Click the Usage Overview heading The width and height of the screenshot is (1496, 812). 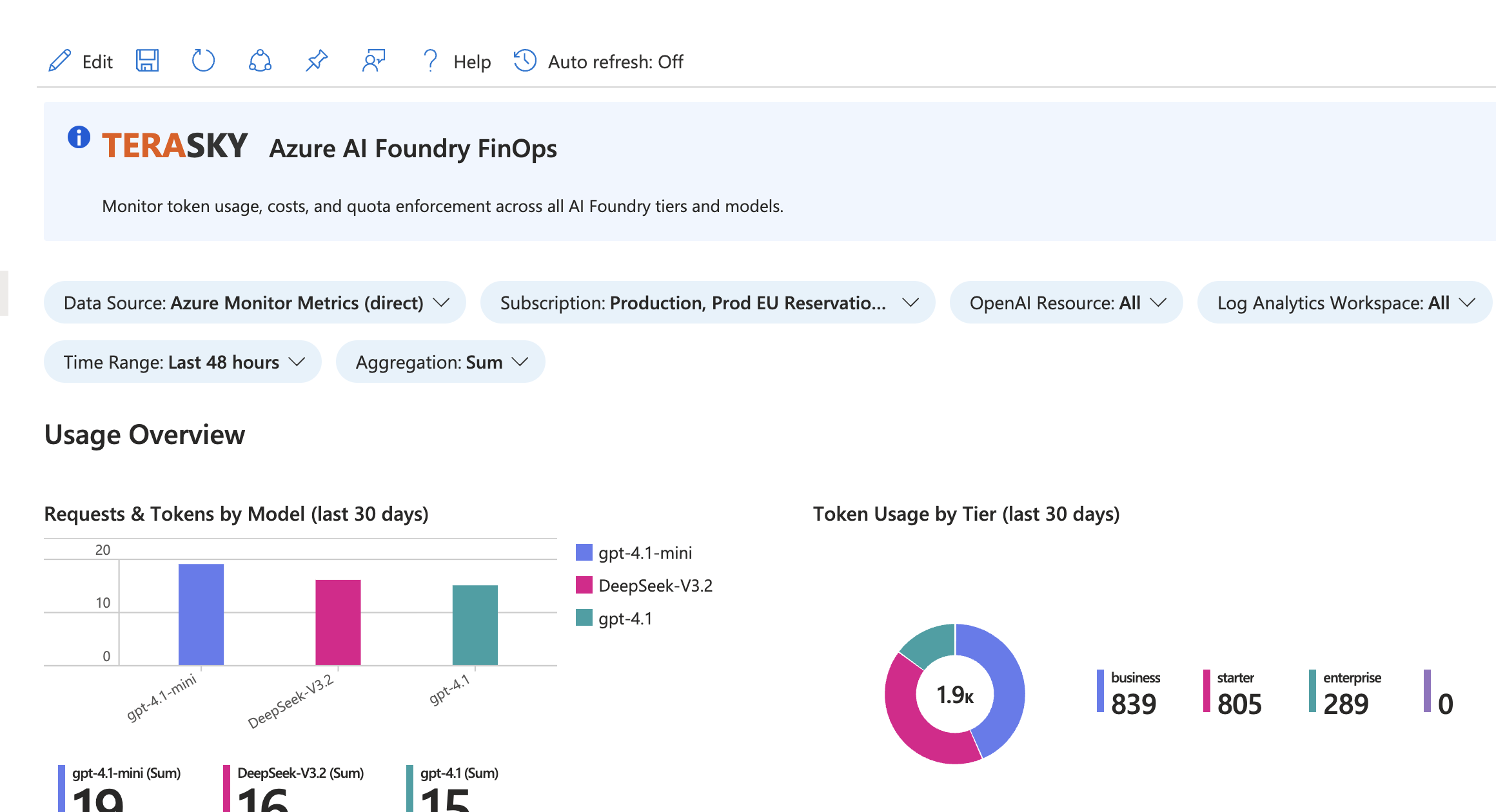(x=144, y=434)
